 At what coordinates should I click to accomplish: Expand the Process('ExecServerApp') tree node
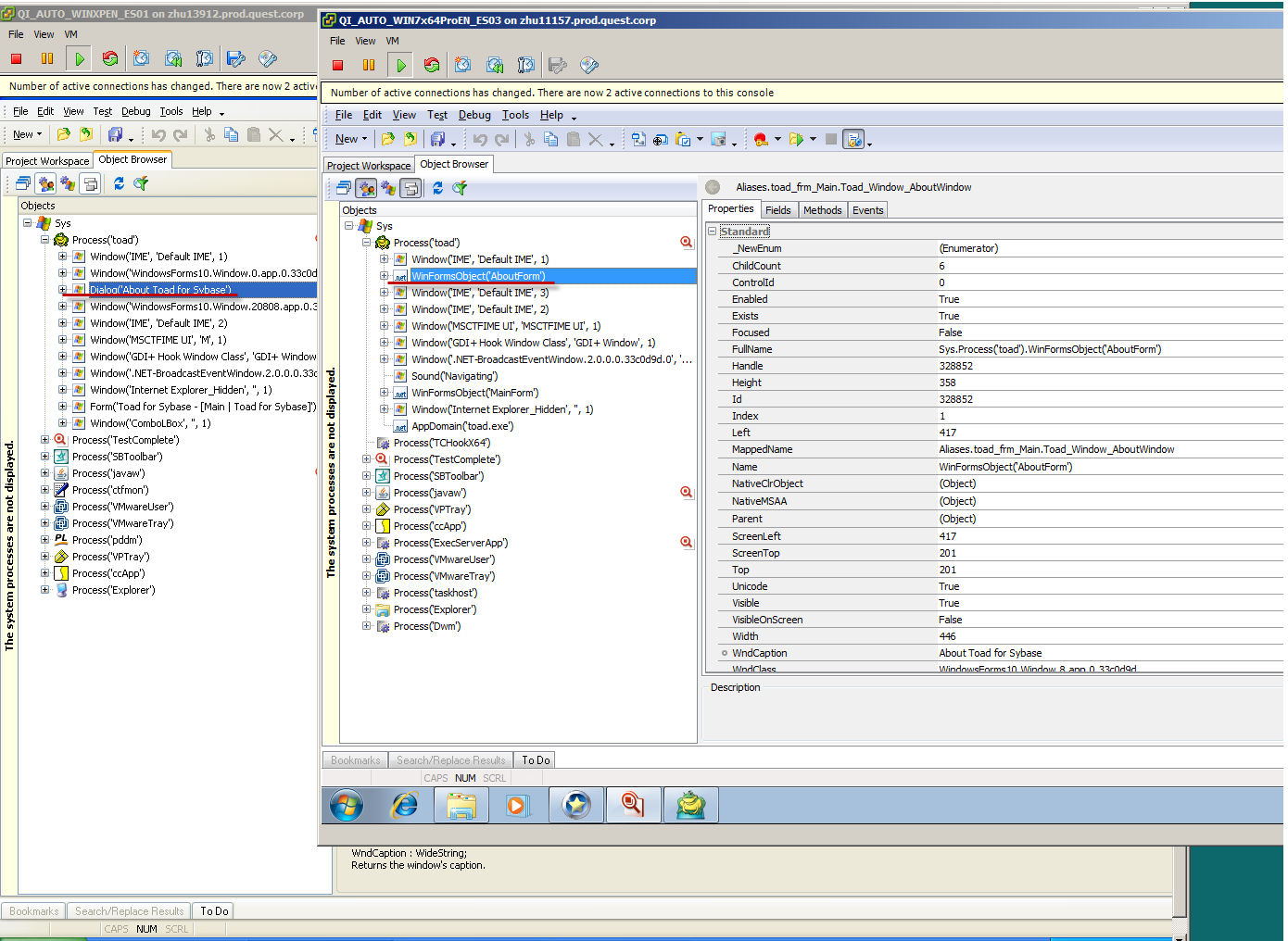pyautogui.click(x=367, y=543)
